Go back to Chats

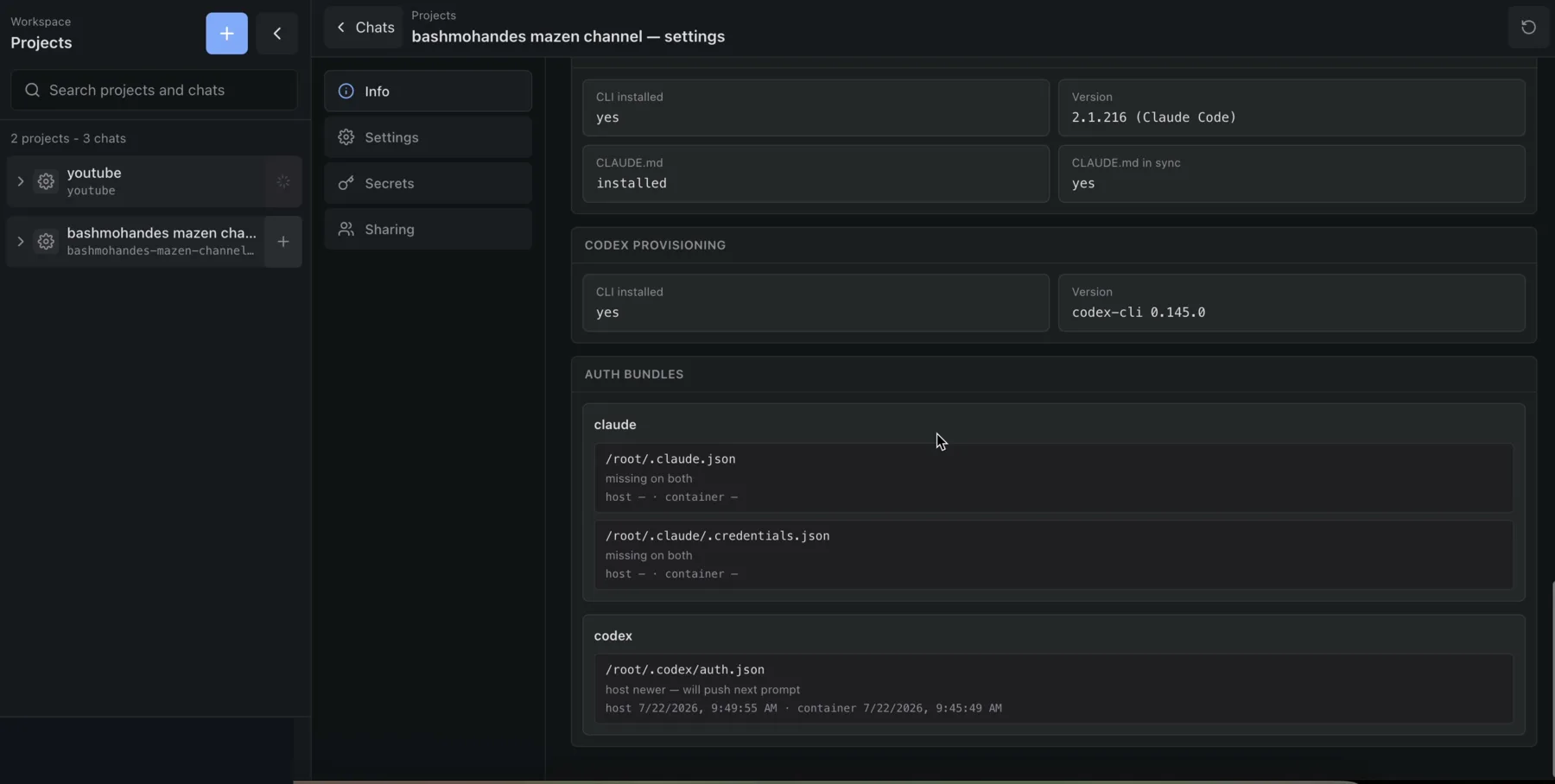click(365, 27)
